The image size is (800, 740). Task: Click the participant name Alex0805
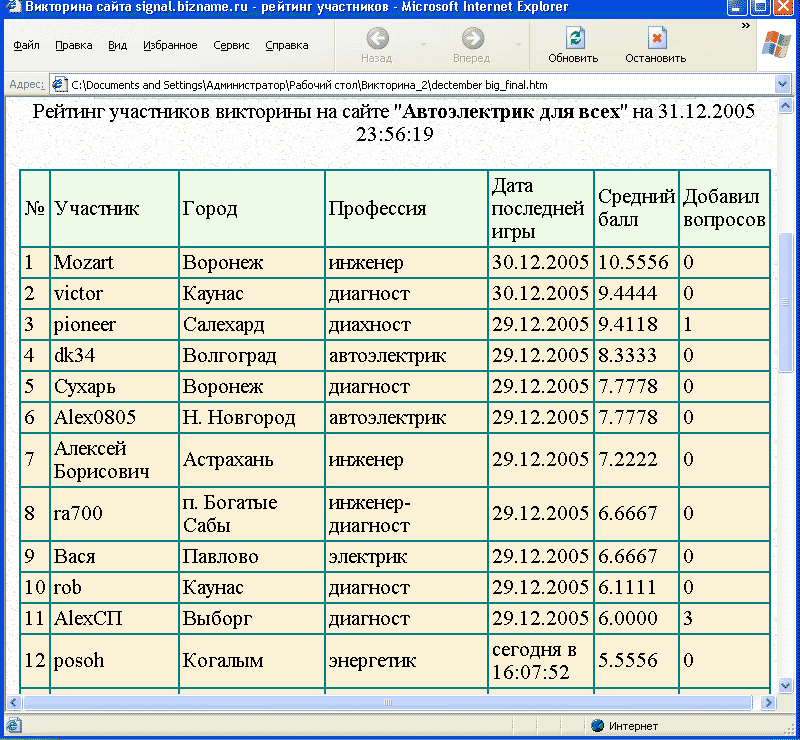pyautogui.click(x=95, y=417)
